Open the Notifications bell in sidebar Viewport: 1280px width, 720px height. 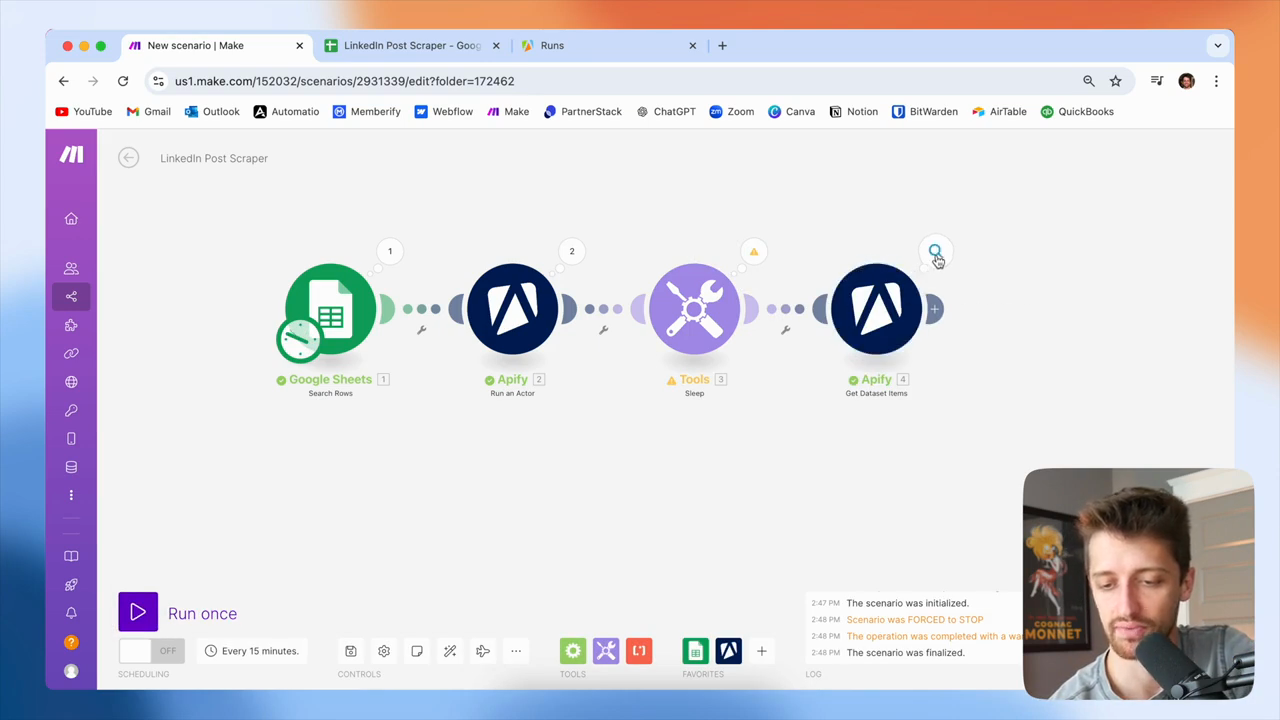pyautogui.click(x=71, y=613)
